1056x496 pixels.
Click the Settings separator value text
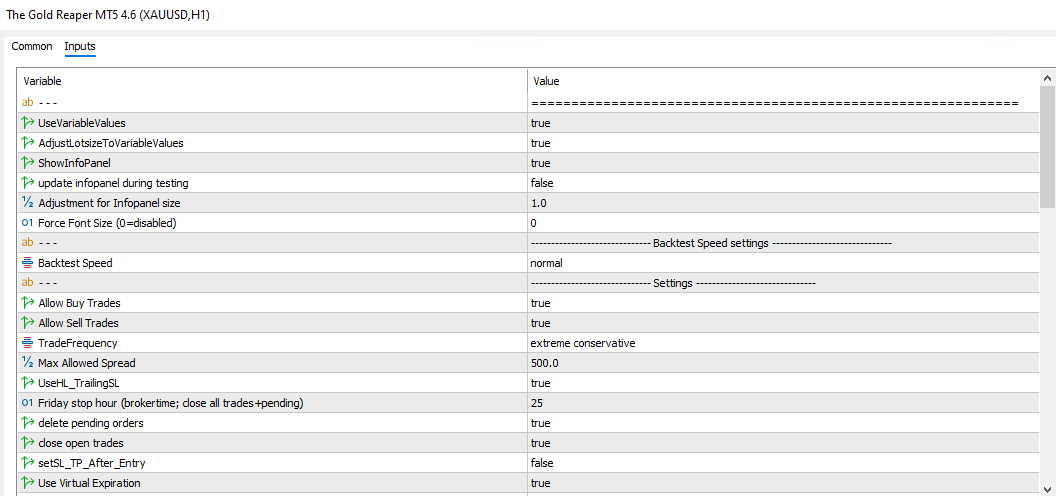673,283
